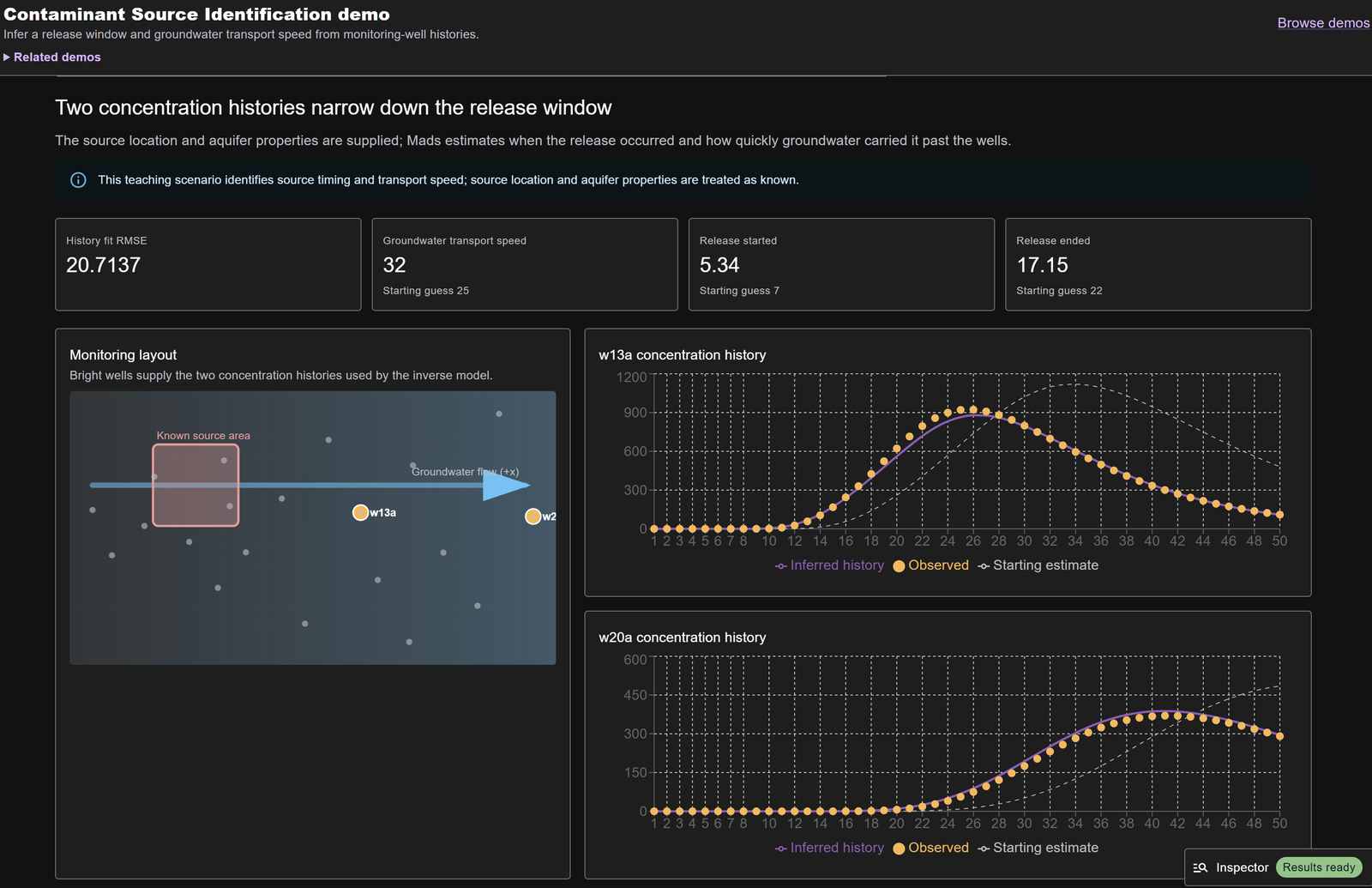Click the last observed point in w20a chart
Image resolution: width=1372 pixels, height=888 pixels.
coord(1279,736)
